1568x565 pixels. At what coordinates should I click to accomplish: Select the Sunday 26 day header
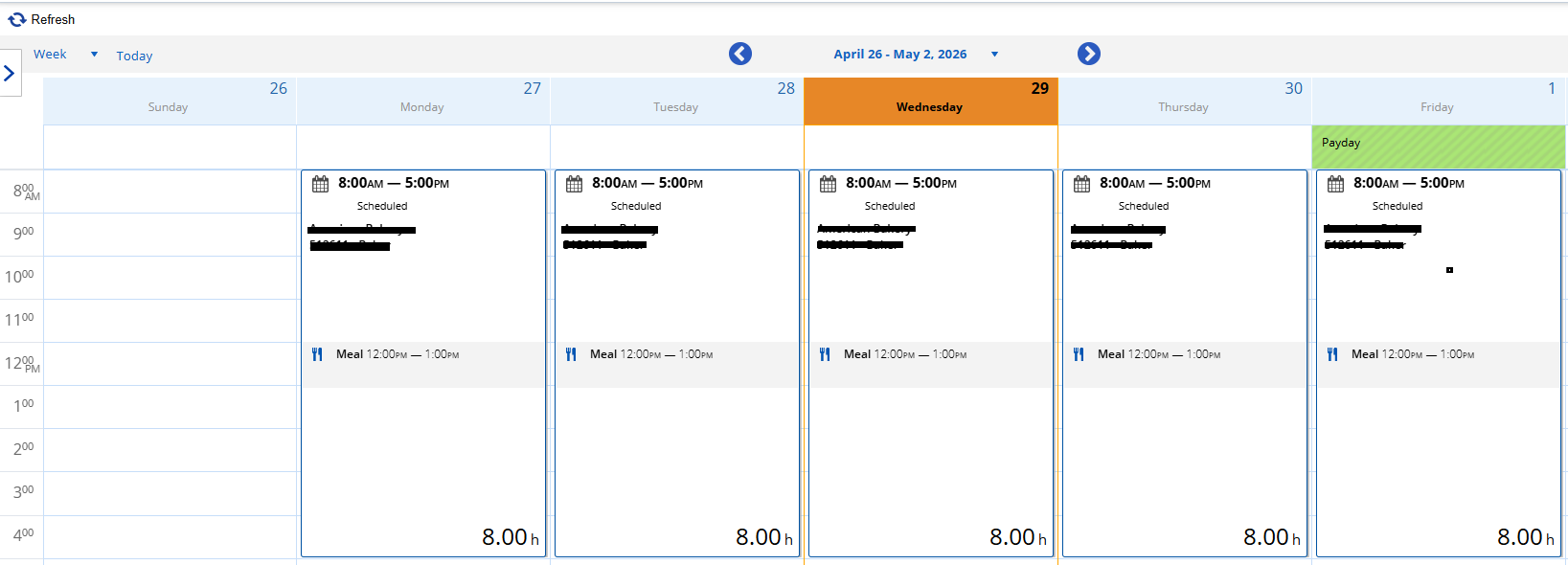tap(170, 101)
